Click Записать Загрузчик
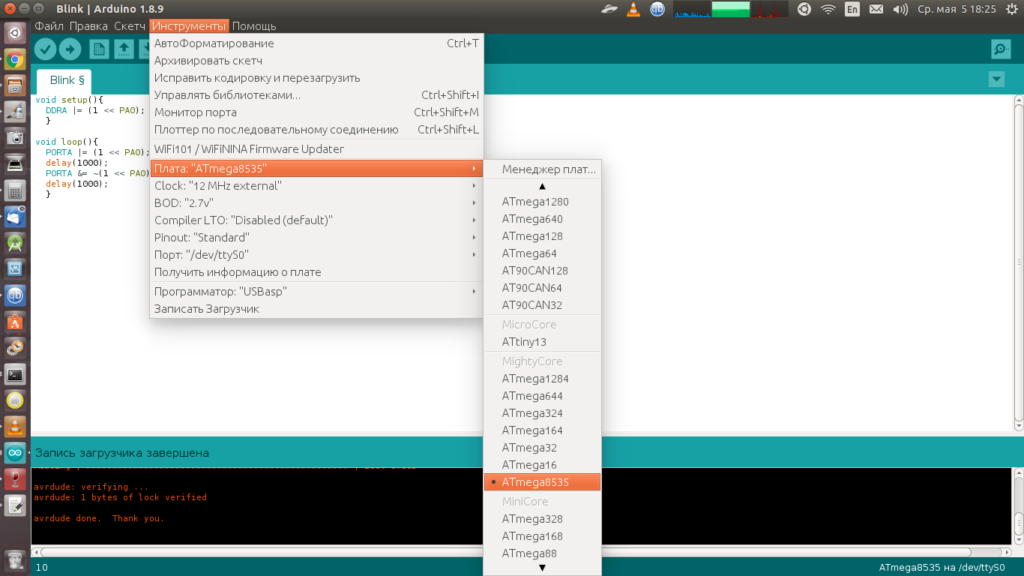Image resolution: width=1024 pixels, height=576 pixels. click(206, 309)
